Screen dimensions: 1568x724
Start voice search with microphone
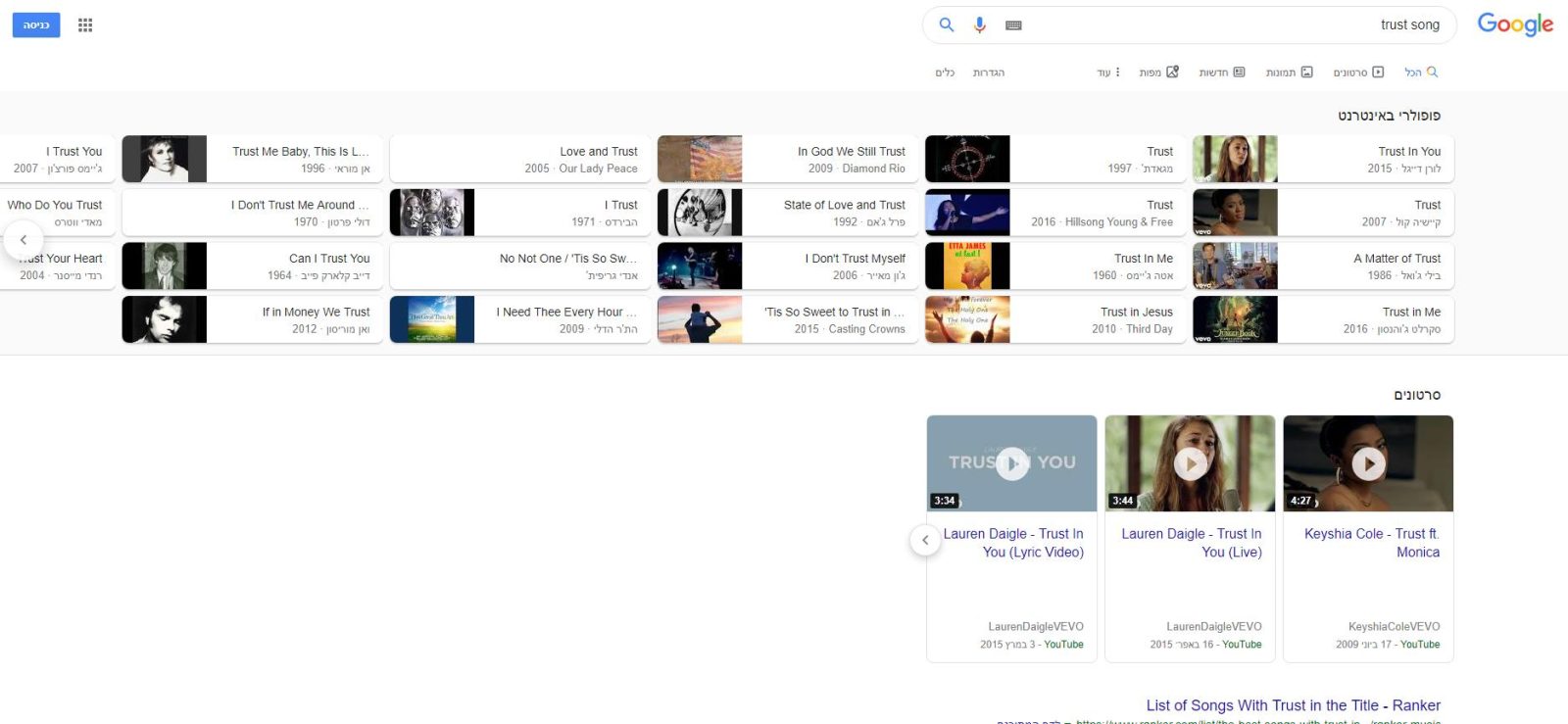(x=979, y=24)
